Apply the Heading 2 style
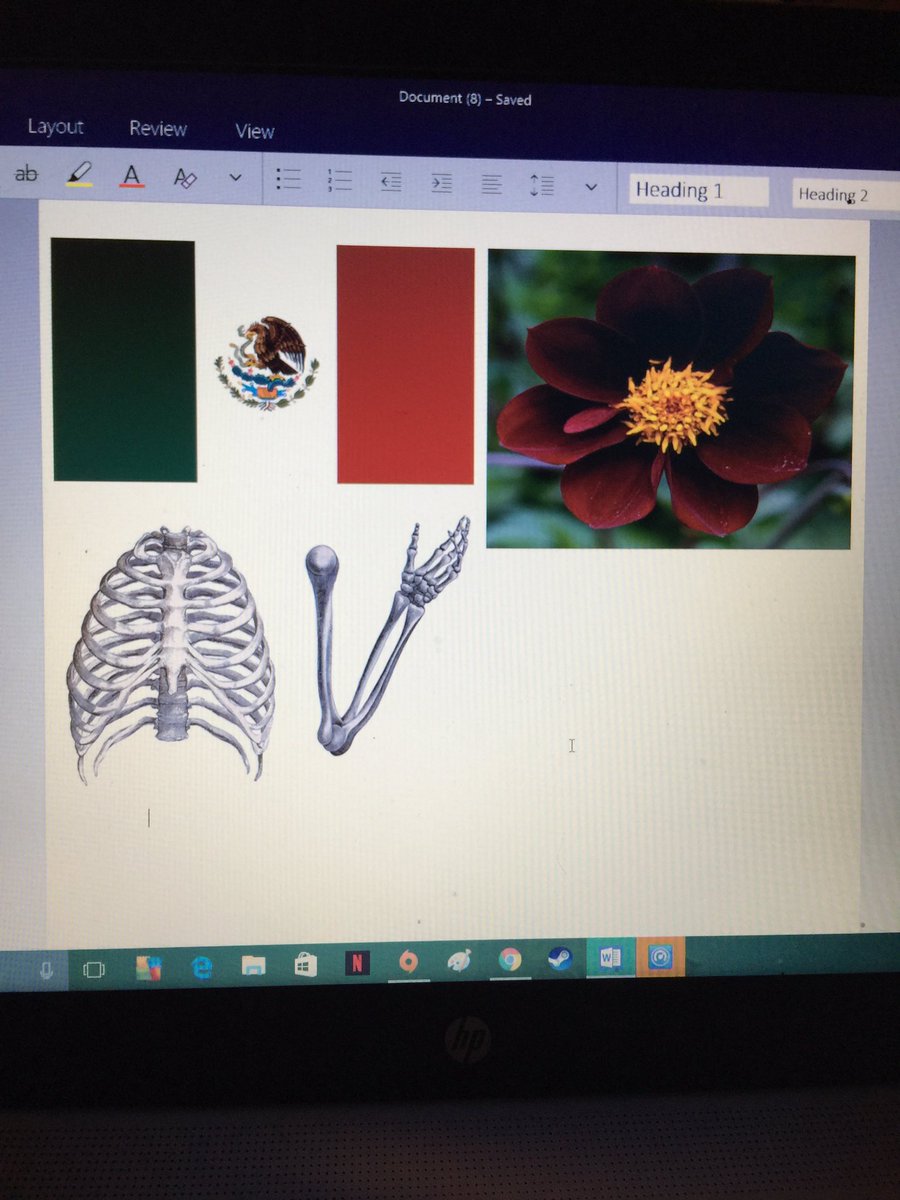900x1200 pixels. (846, 195)
